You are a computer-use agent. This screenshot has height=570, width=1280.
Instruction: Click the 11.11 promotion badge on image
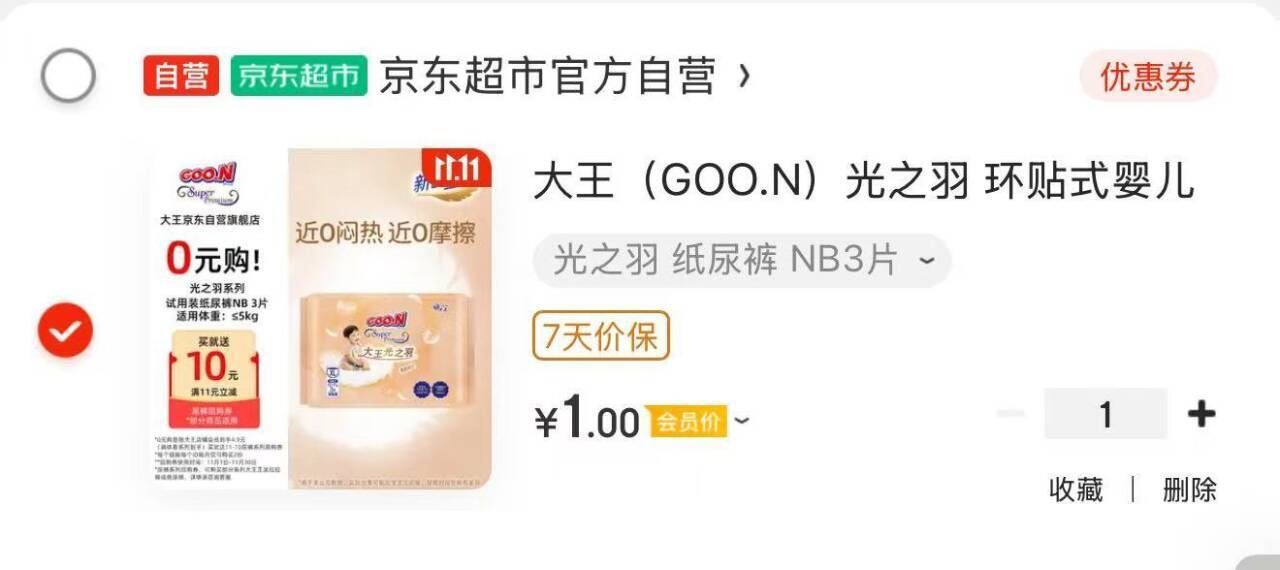(457, 167)
